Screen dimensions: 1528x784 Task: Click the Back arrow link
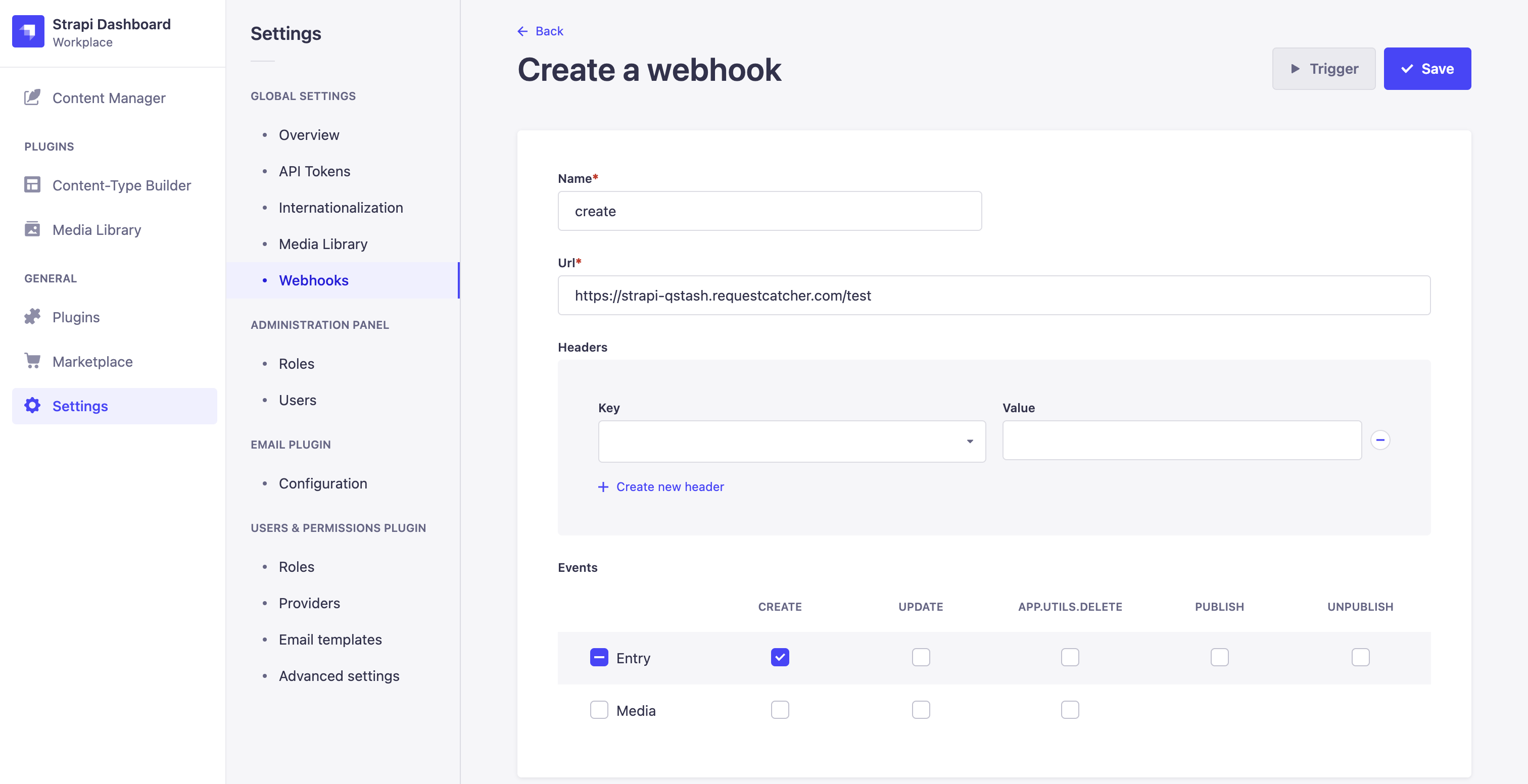pyautogui.click(x=540, y=31)
